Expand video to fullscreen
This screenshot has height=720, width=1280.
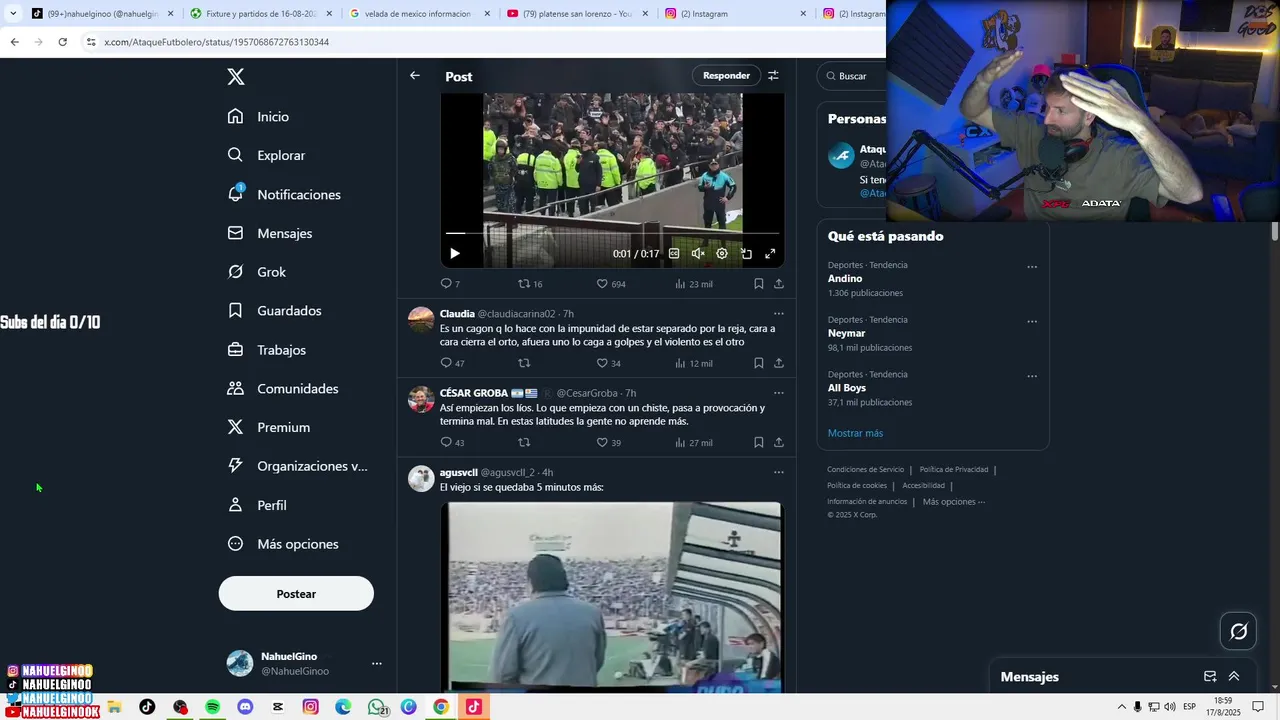click(x=770, y=254)
